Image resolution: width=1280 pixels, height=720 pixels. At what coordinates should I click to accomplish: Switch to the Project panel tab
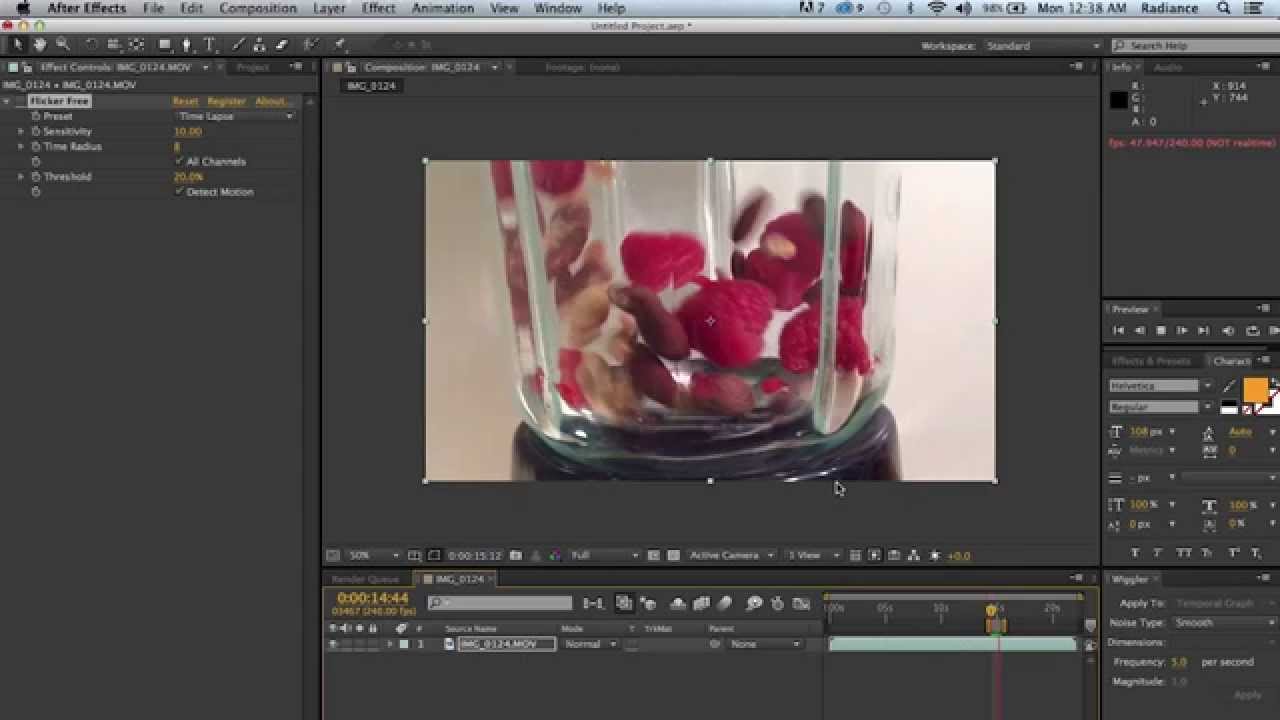252,67
